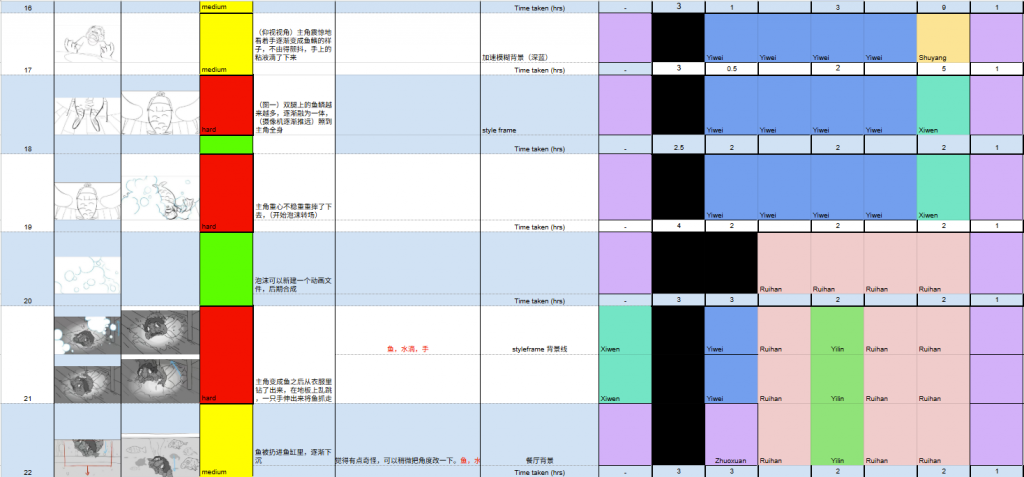Select the time cell showing 9
The image size is (1024, 477).
click(942, 7)
